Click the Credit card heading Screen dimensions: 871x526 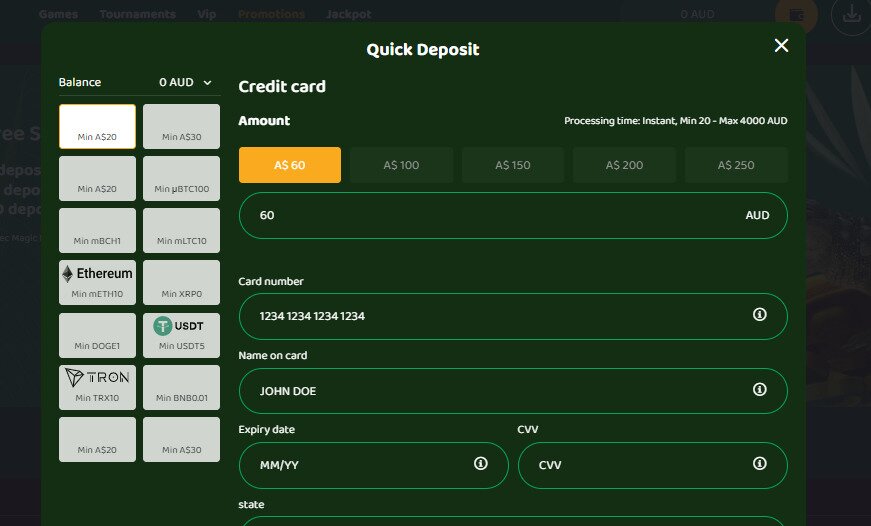282,87
